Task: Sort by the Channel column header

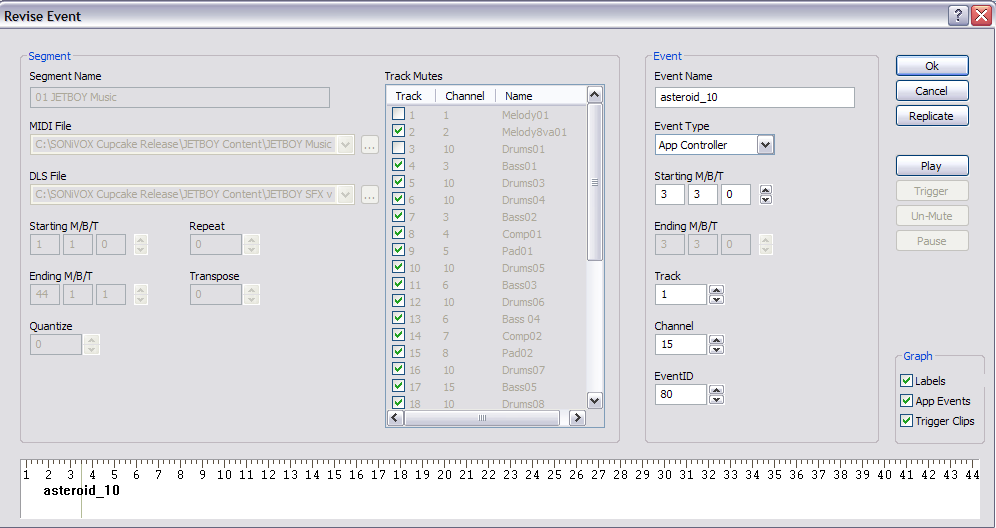Action: 465,96
